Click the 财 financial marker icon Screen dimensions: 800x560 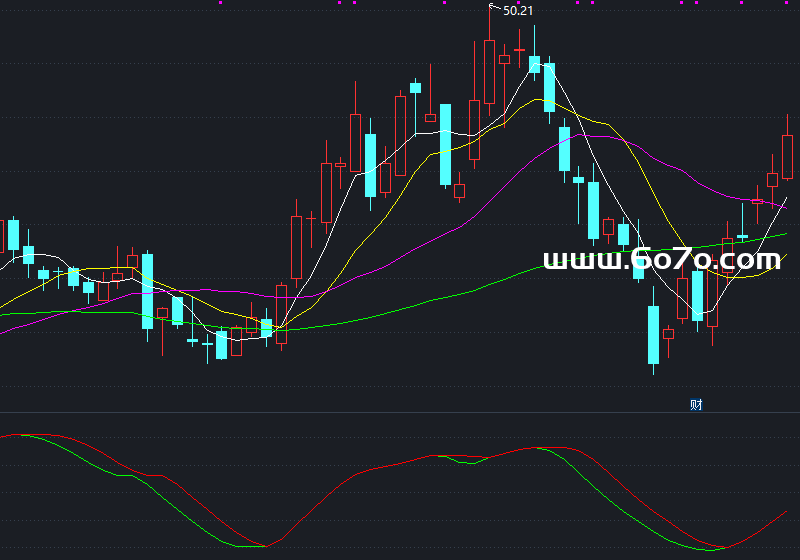696,405
